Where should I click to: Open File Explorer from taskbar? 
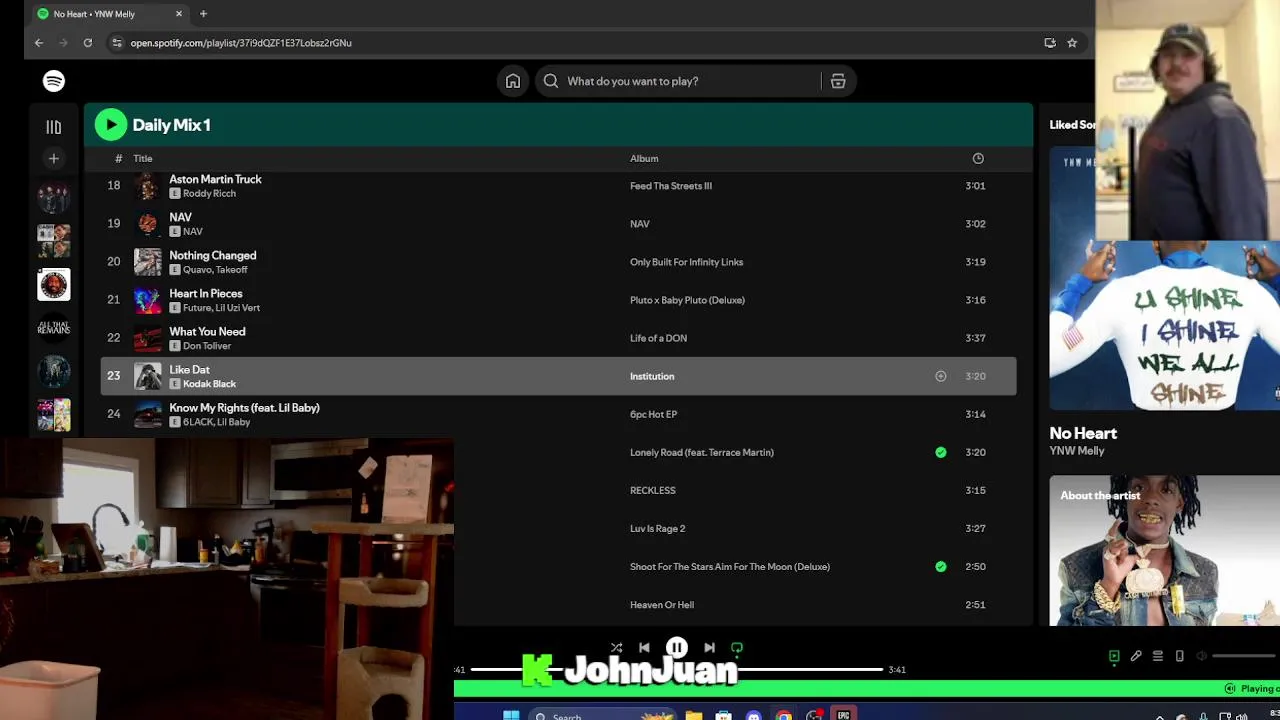(693, 715)
